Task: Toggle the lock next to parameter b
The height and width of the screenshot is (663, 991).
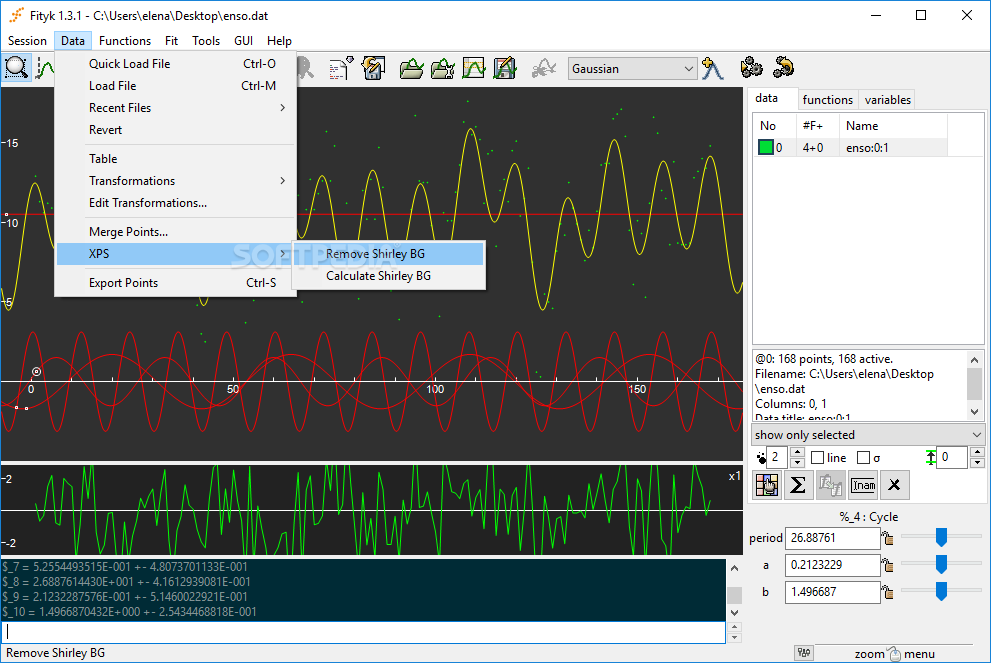Action: (x=888, y=592)
